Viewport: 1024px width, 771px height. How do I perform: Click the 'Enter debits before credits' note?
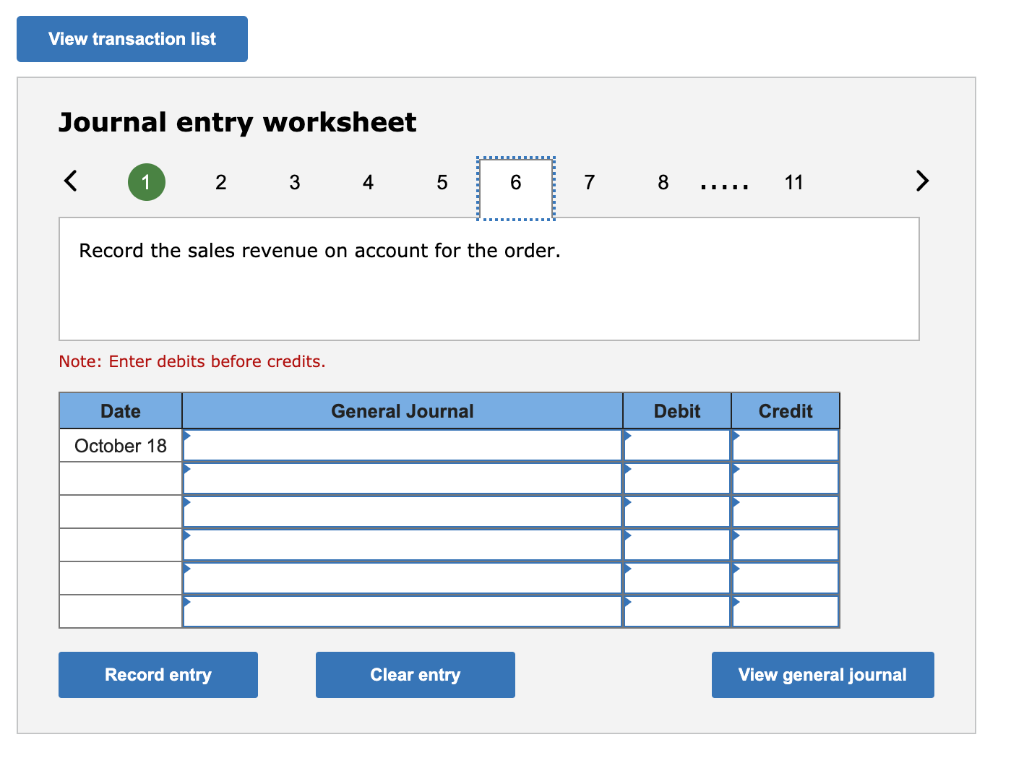coord(192,361)
